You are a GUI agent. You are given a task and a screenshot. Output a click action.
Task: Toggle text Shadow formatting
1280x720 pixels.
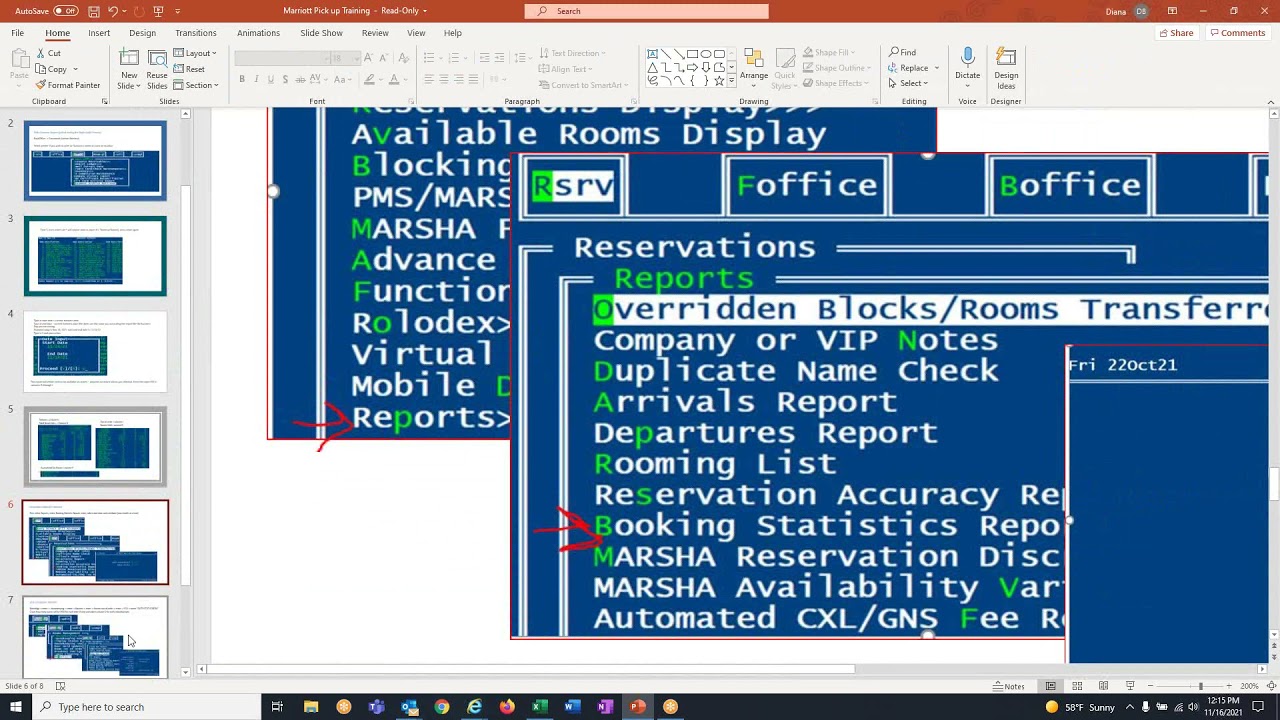tap(285, 80)
